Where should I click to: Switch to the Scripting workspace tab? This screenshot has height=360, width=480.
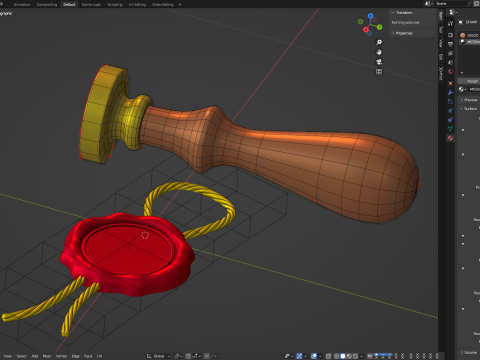tap(115, 4)
